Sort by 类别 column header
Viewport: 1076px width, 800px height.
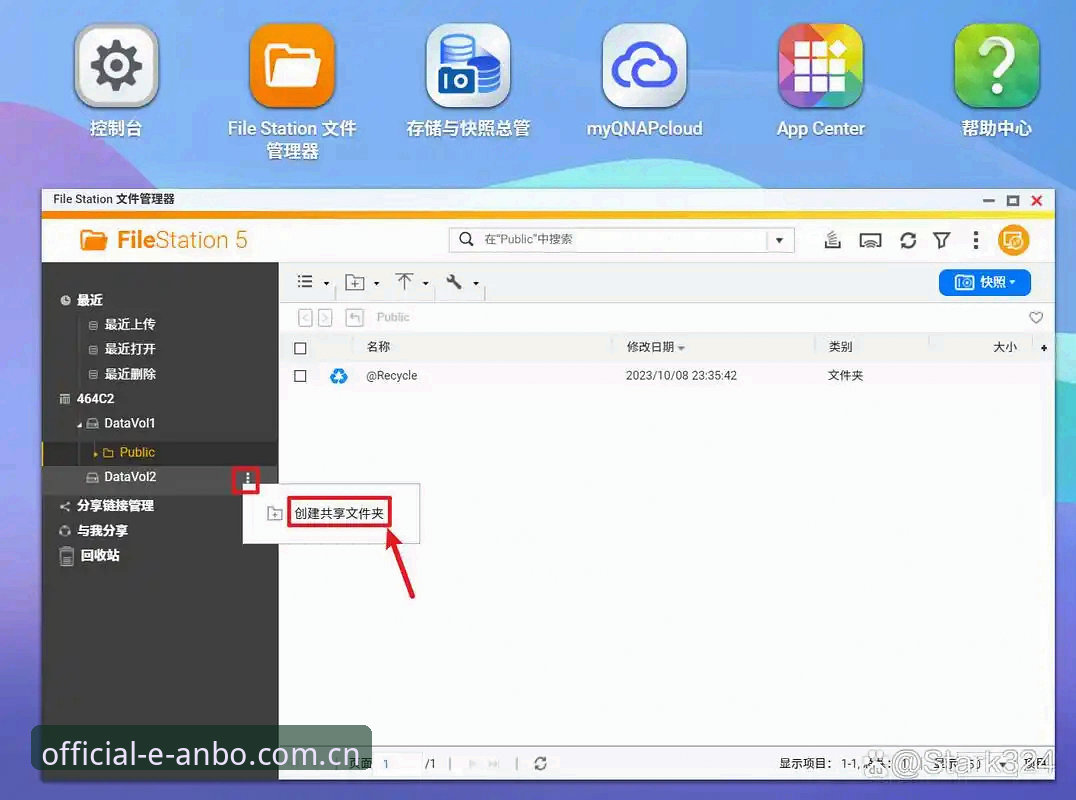click(x=841, y=347)
